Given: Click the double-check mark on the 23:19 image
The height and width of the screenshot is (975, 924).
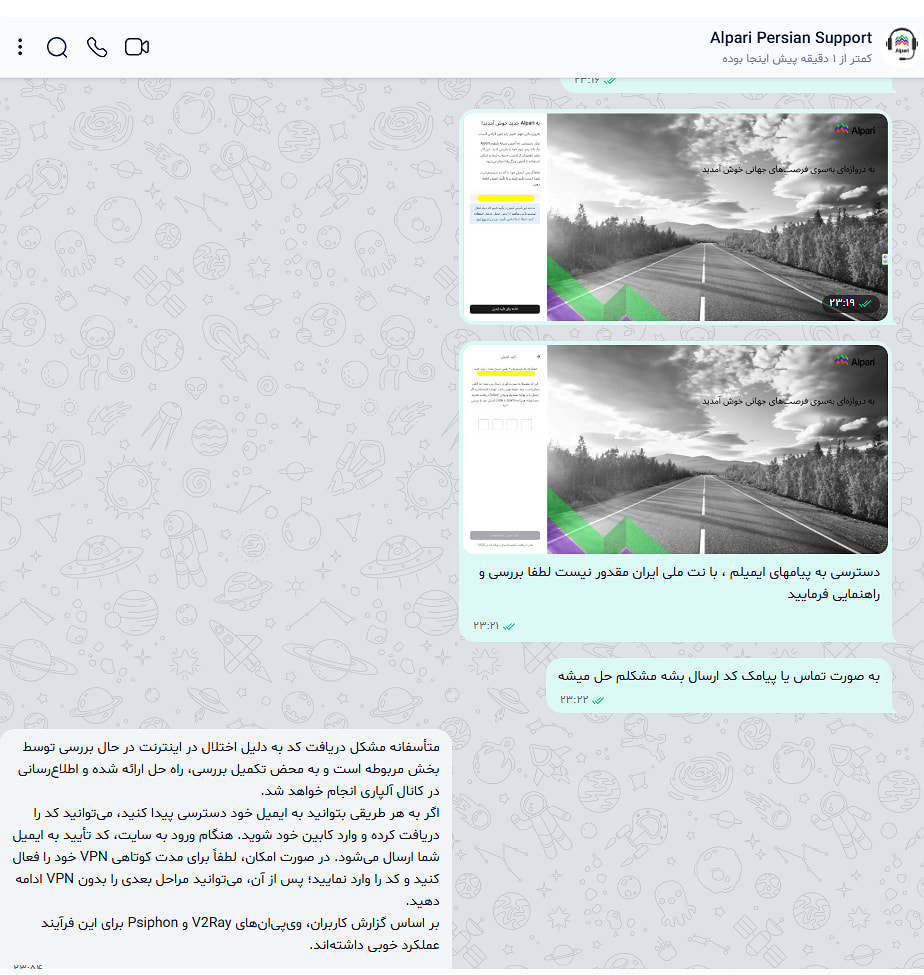Looking at the screenshot, I should tap(866, 303).
